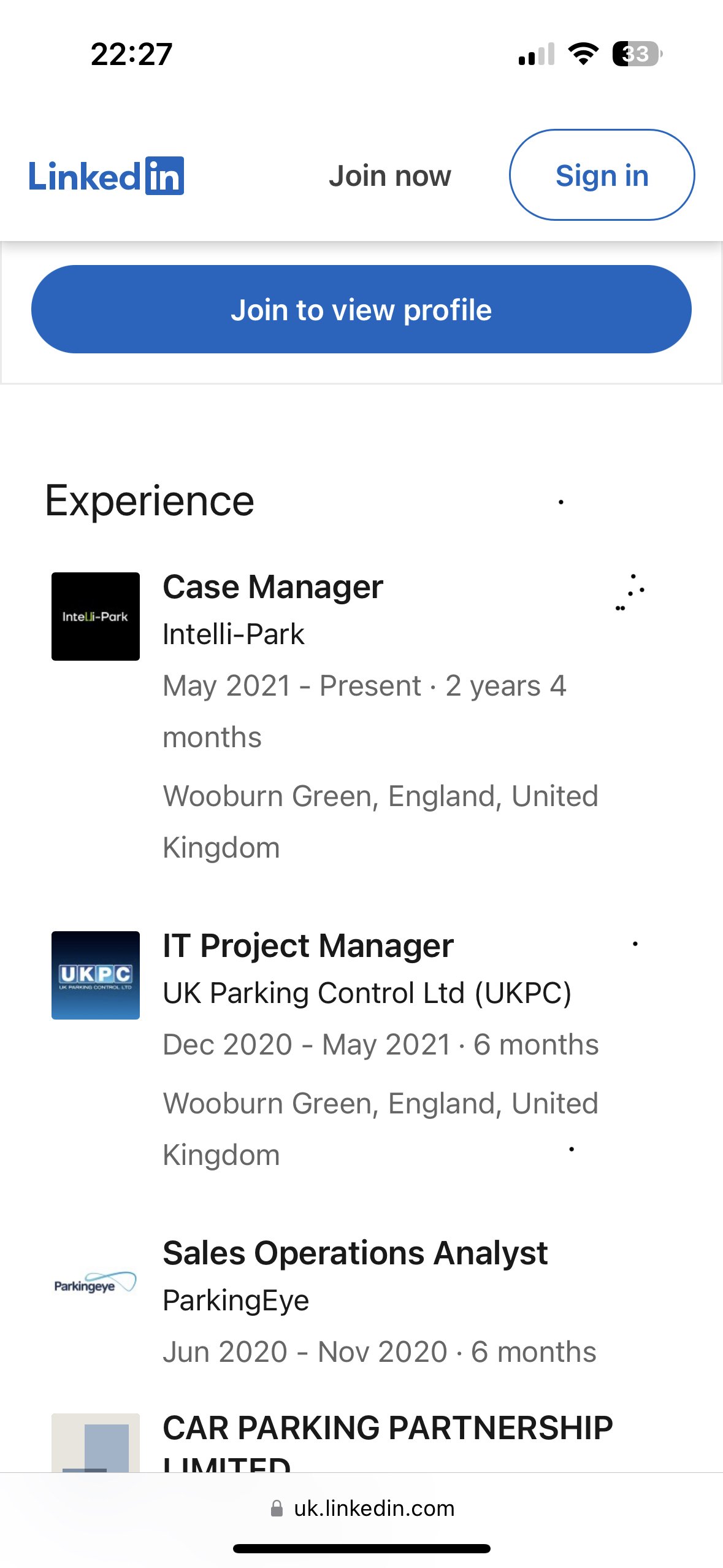This screenshot has width=723, height=1568.
Task: Open the IT Project Manager position title
Action: pos(308,946)
